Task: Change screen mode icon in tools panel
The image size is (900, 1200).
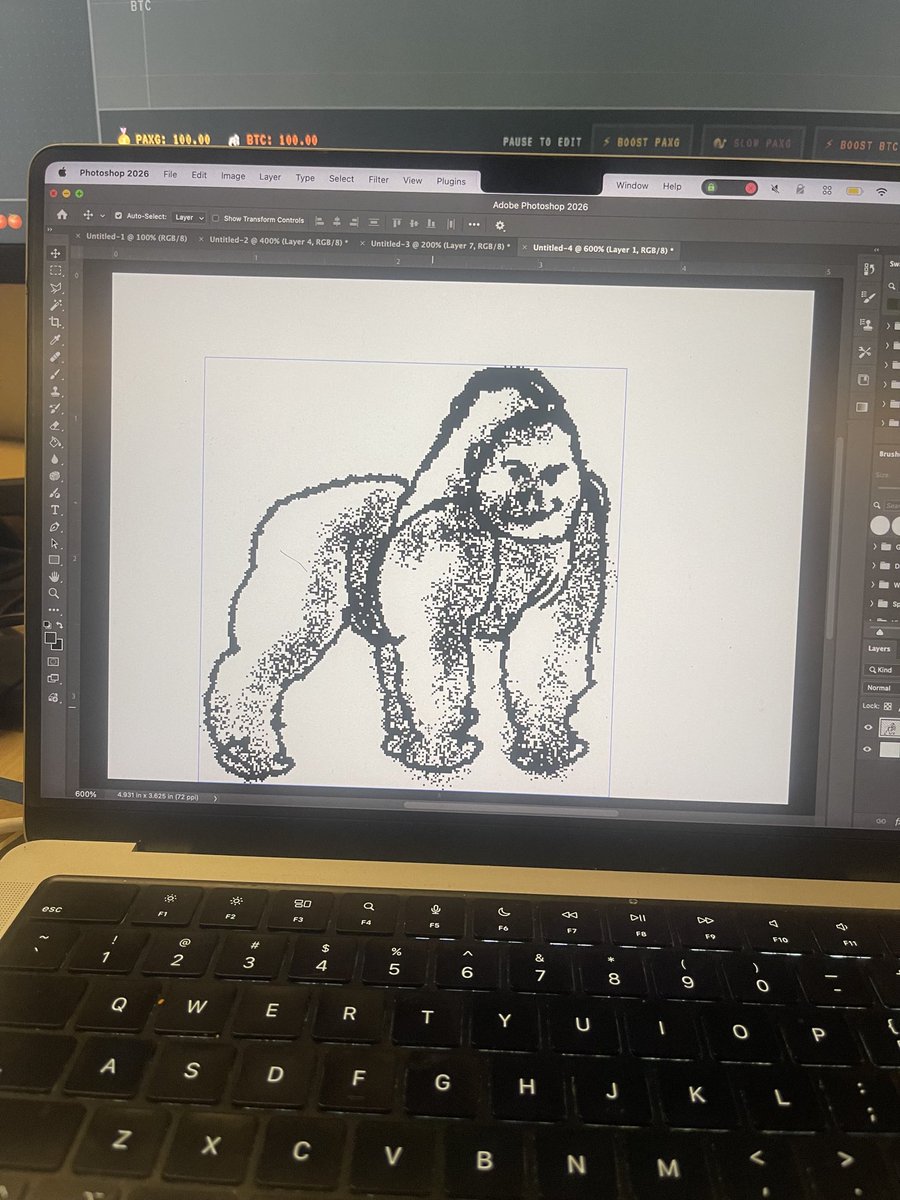Action: [x=55, y=678]
